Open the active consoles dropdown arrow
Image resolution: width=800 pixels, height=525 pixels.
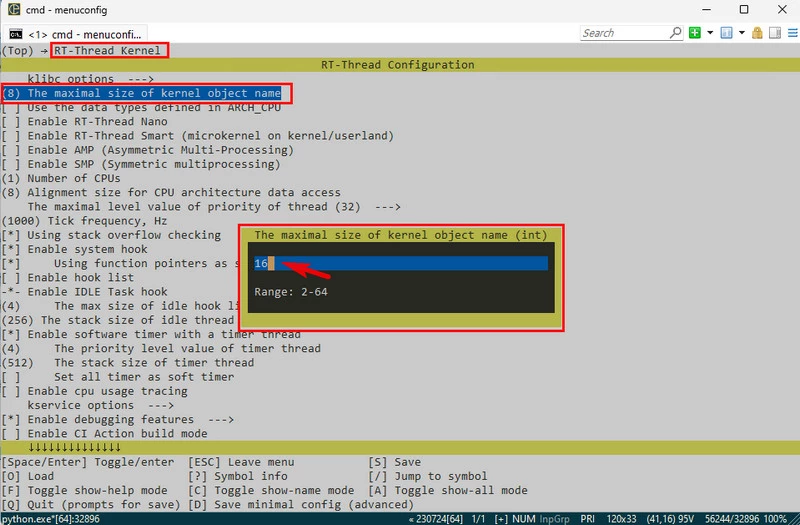coord(742,33)
